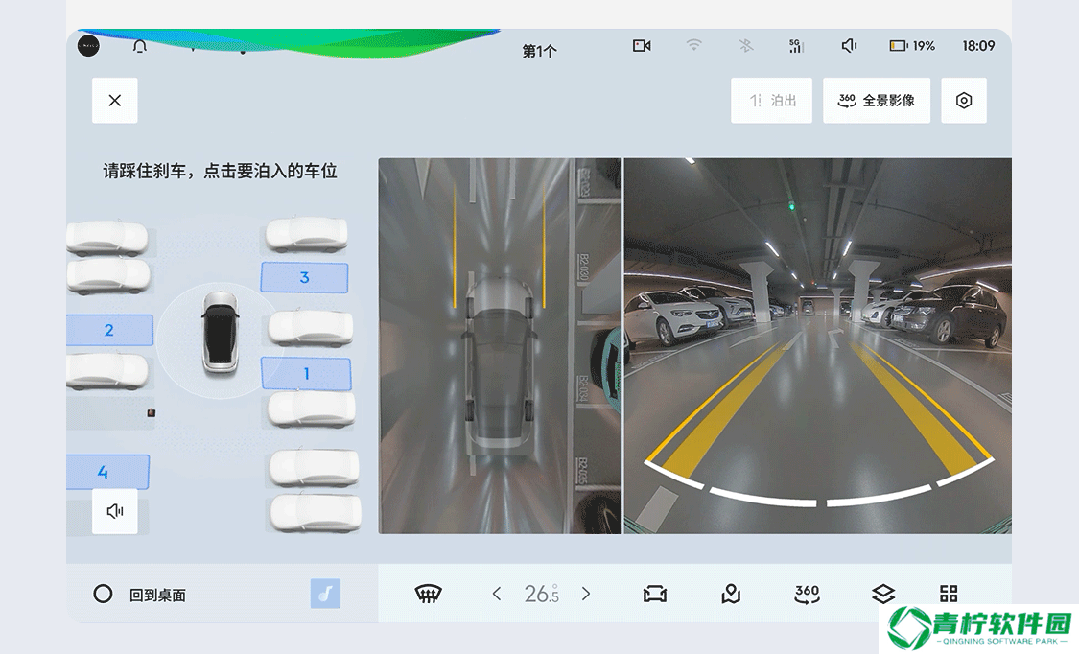Screen dimensions: 1079x654
Task: Open Wi-Fi settings from status bar
Action: coord(694,45)
